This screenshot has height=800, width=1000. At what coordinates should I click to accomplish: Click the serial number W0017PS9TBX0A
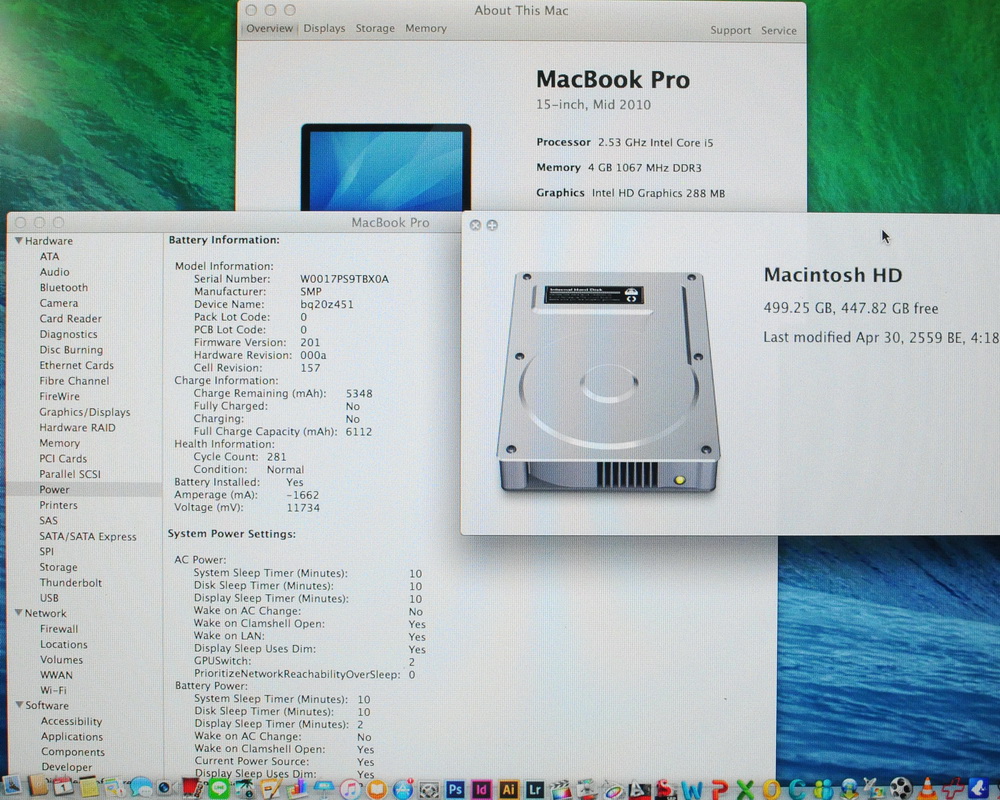click(x=344, y=279)
